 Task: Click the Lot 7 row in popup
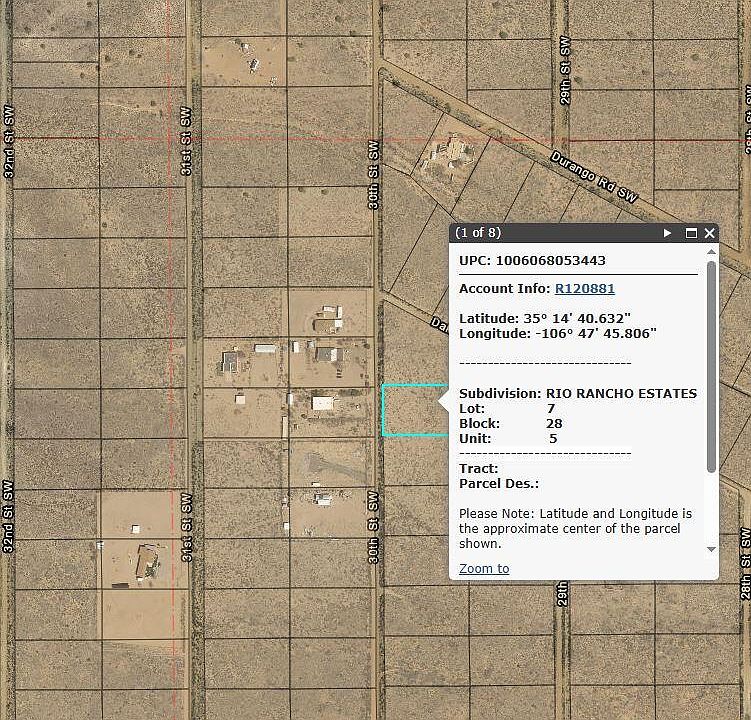[x=507, y=409]
